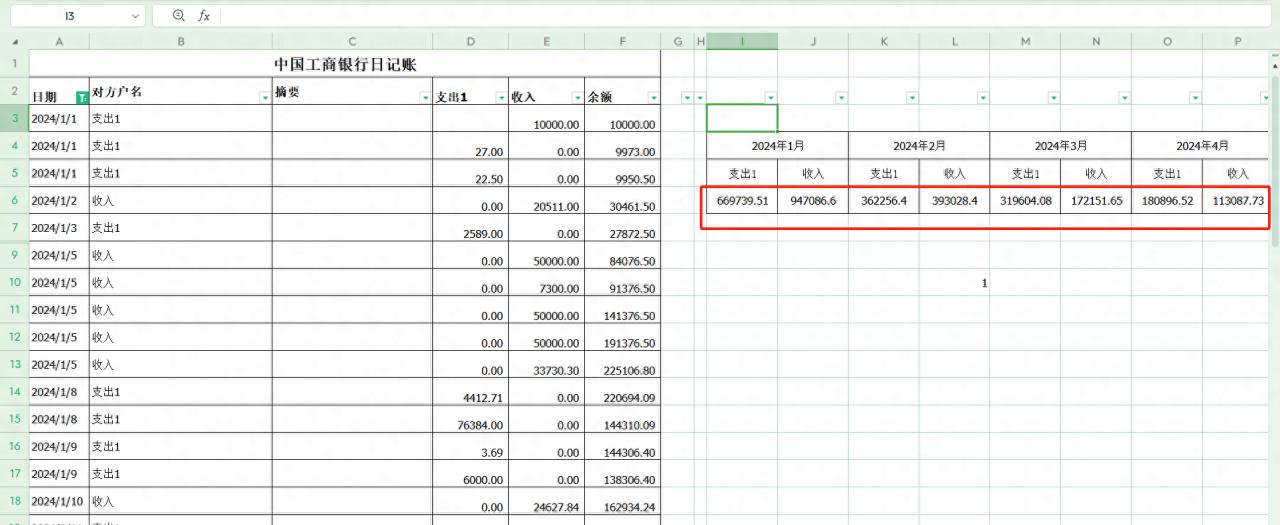Click the cell with value 393028.4
1280x525 pixels.
955,200
